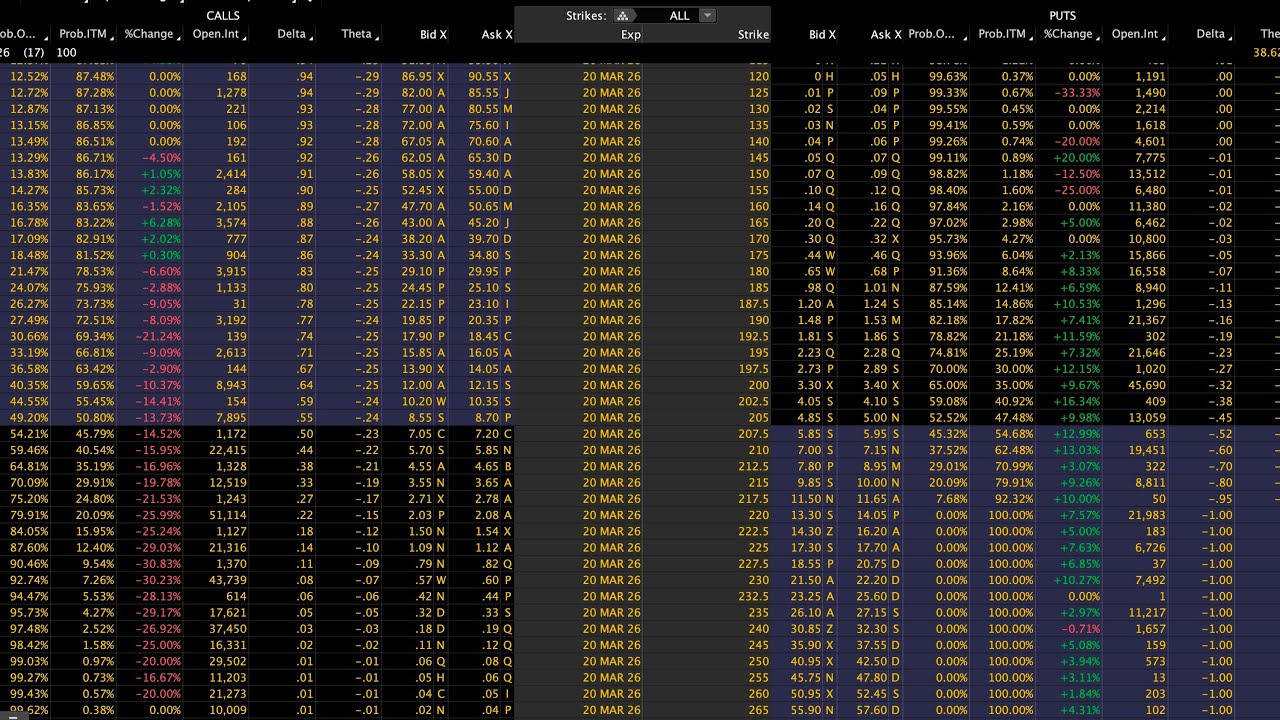Click the Exp column header
This screenshot has width=1280, height=720.
coord(630,35)
